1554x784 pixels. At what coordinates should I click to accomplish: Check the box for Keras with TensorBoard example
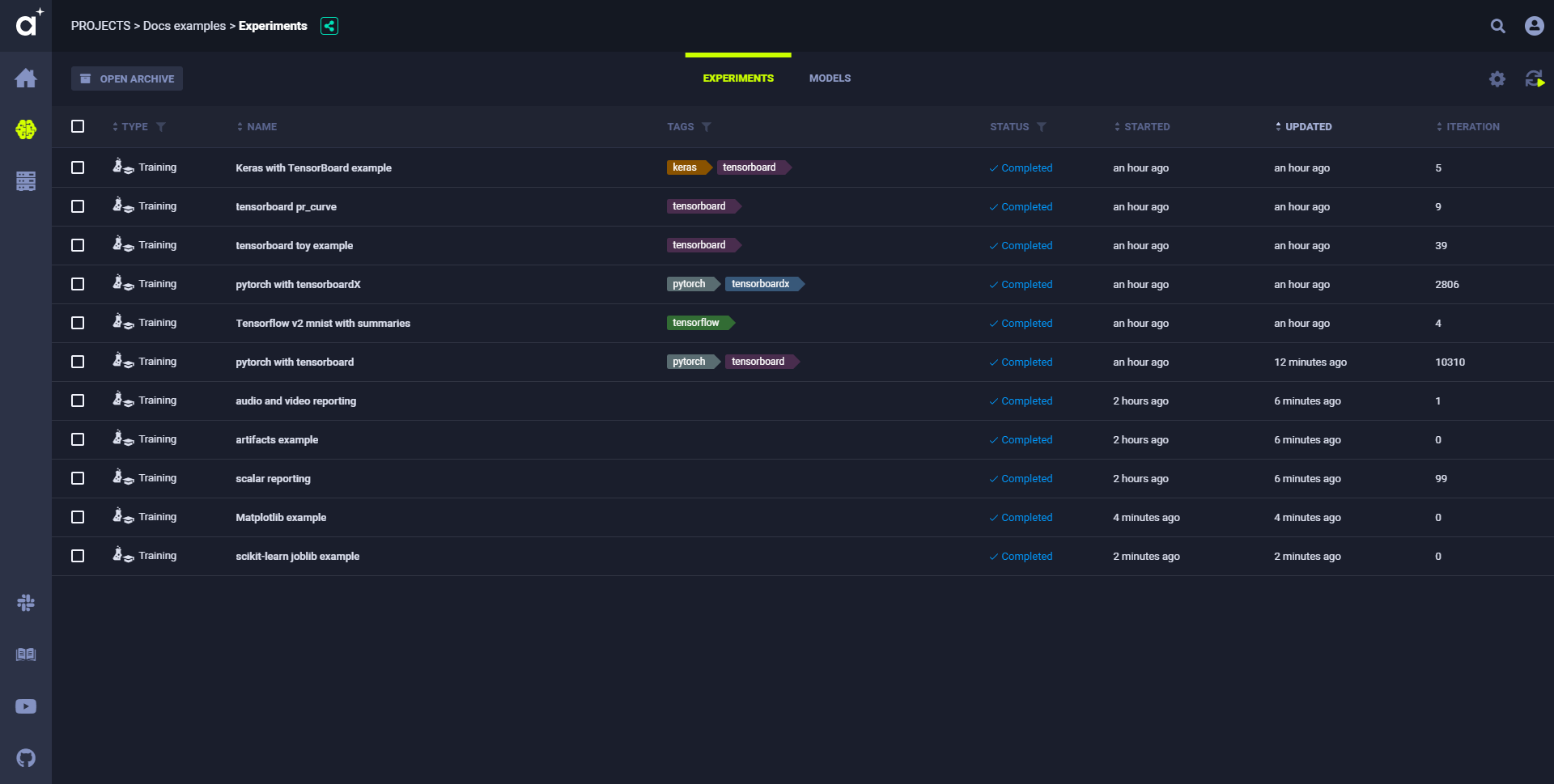pos(78,167)
